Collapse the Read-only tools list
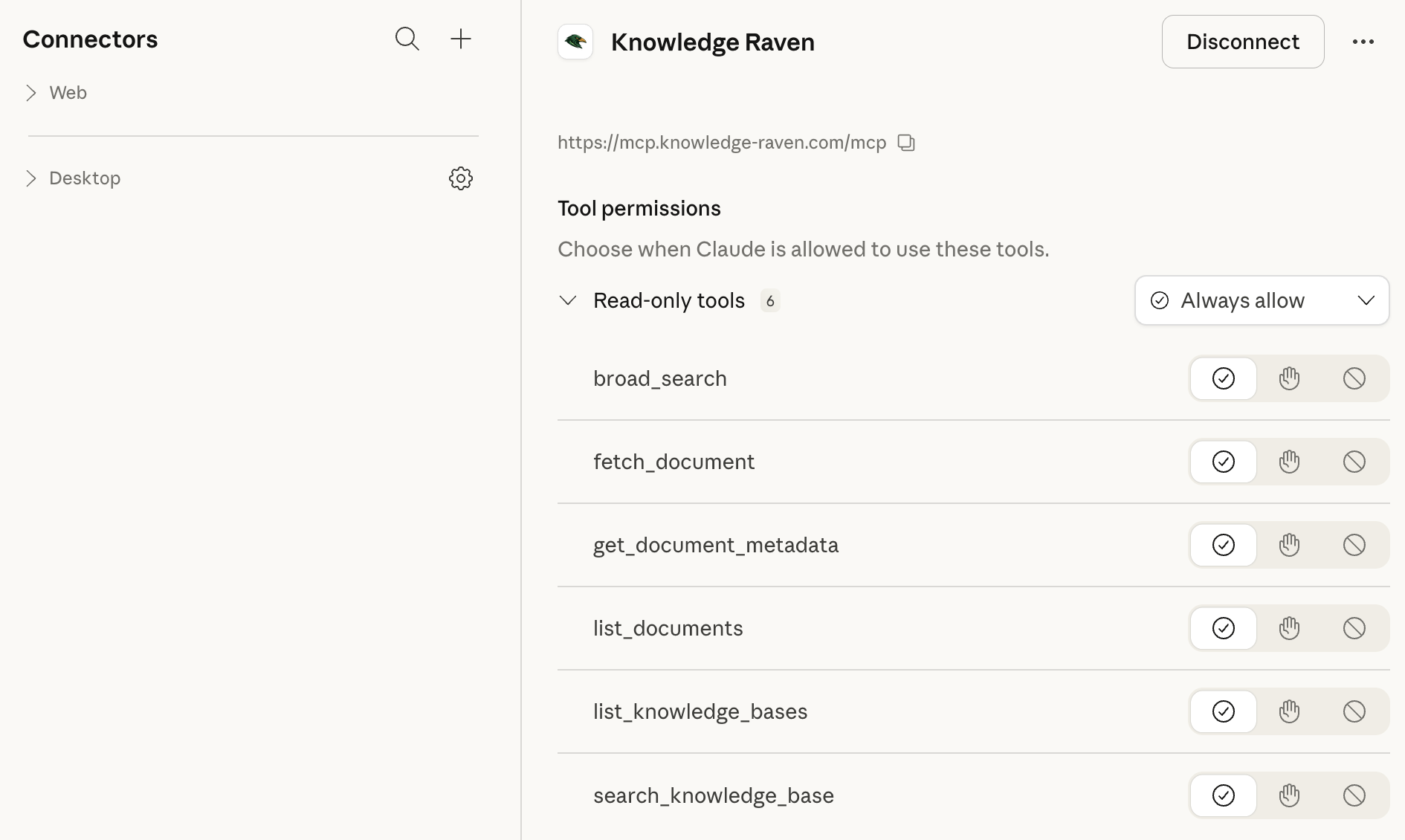The image size is (1405, 840). tap(568, 300)
